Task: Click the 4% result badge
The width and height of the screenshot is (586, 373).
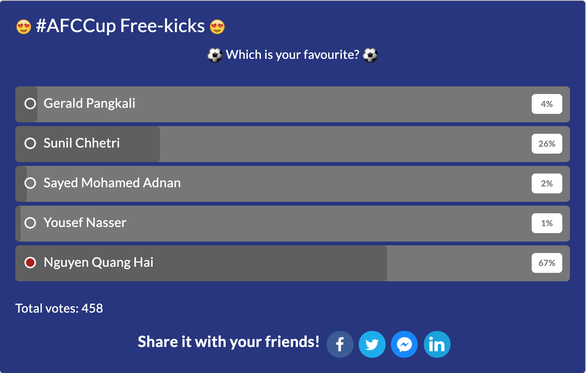Action: [547, 104]
